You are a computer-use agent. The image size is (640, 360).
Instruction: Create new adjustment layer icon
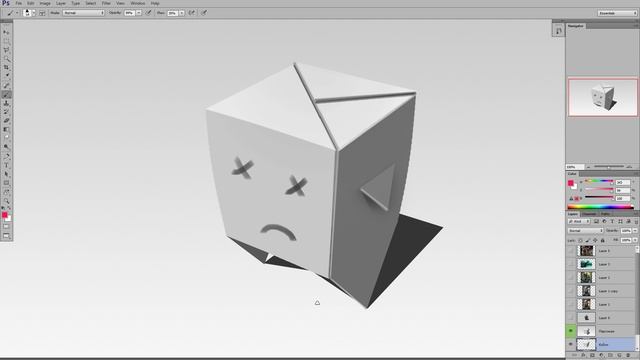tap(601, 355)
